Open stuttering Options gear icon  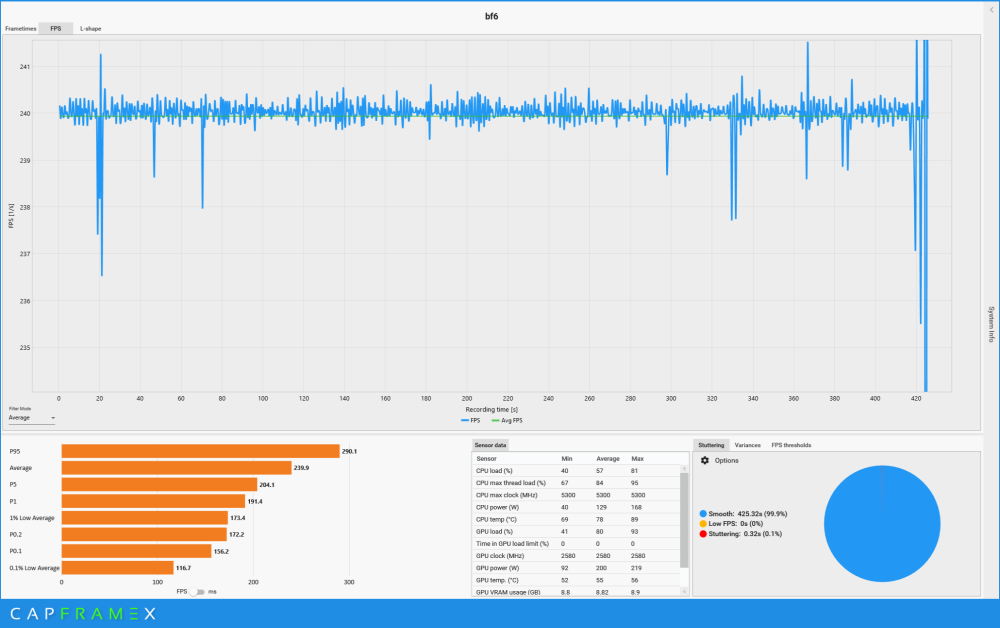click(x=704, y=460)
